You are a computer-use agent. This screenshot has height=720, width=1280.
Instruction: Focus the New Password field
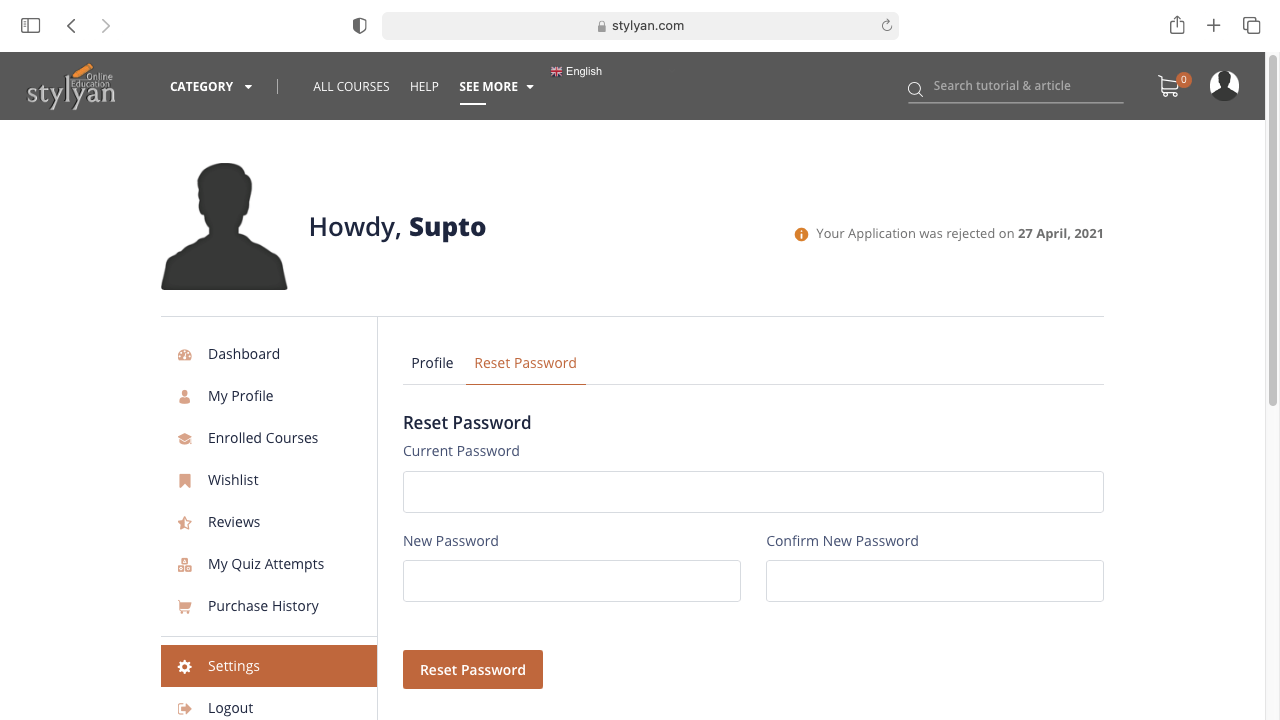click(x=572, y=581)
